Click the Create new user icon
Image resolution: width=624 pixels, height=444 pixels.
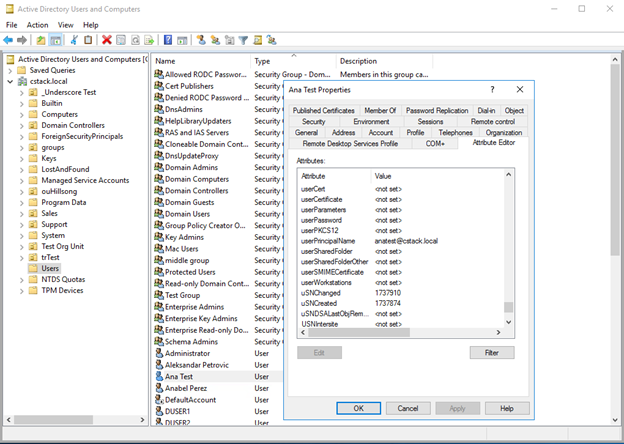201,40
